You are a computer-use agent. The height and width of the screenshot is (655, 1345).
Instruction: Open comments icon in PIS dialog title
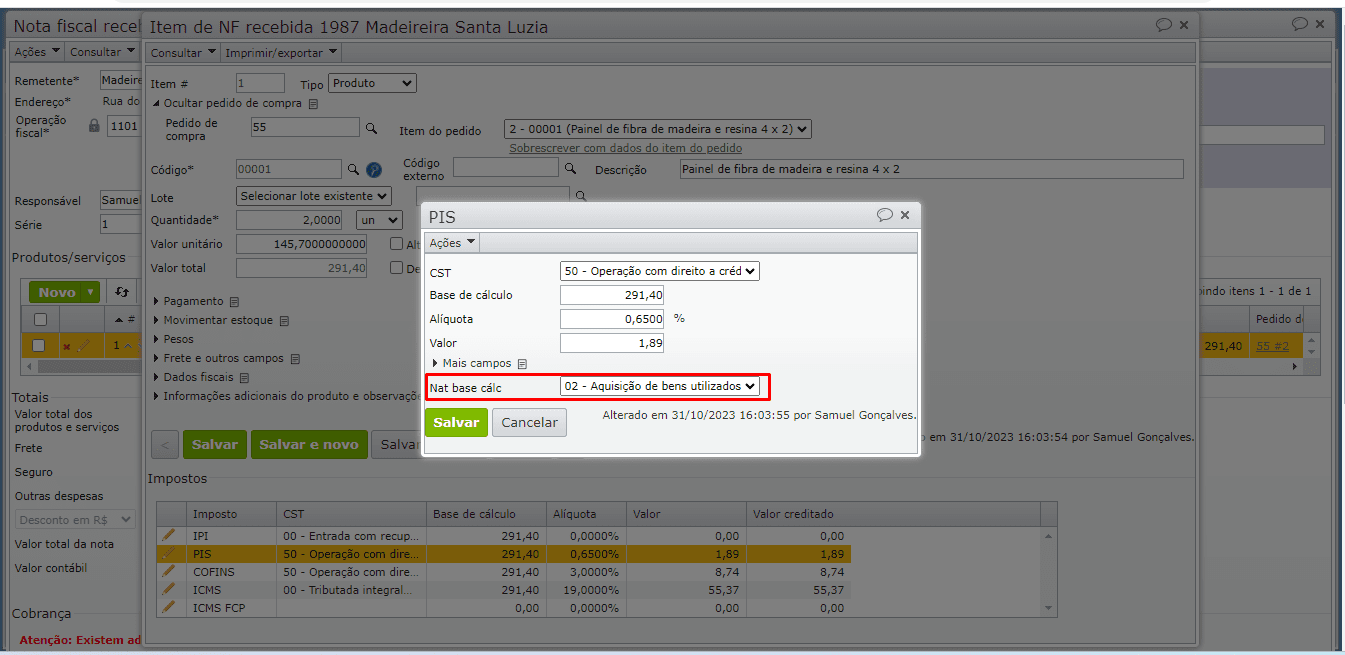[x=884, y=215]
